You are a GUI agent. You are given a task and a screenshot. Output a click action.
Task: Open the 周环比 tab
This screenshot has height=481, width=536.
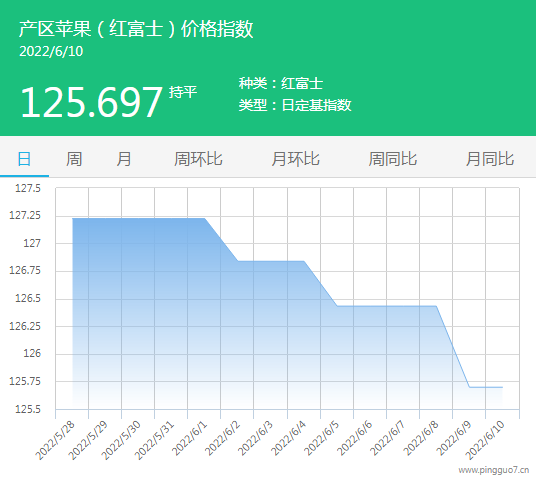[x=198, y=159]
